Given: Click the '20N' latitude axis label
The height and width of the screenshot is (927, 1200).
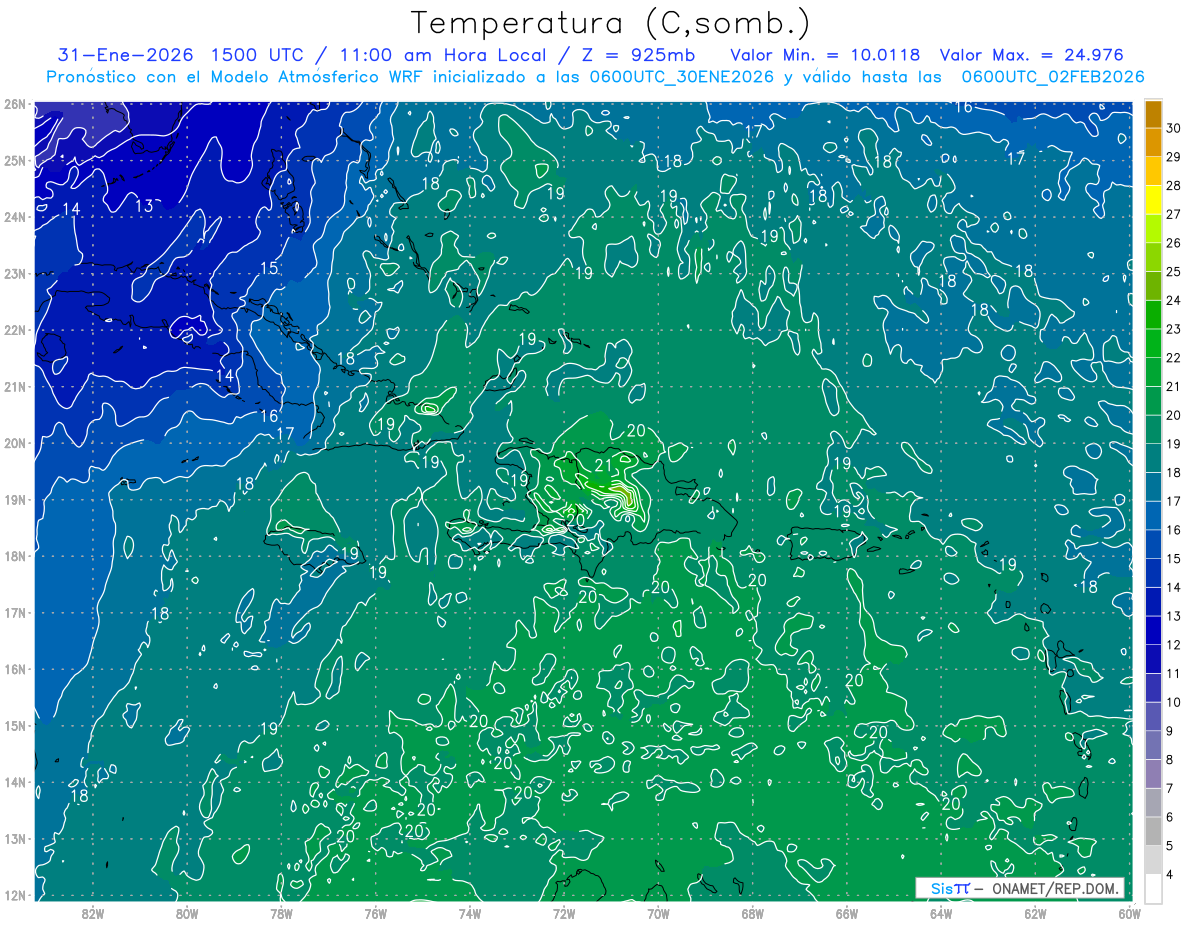Looking at the screenshot, I should tap(15, 443).
